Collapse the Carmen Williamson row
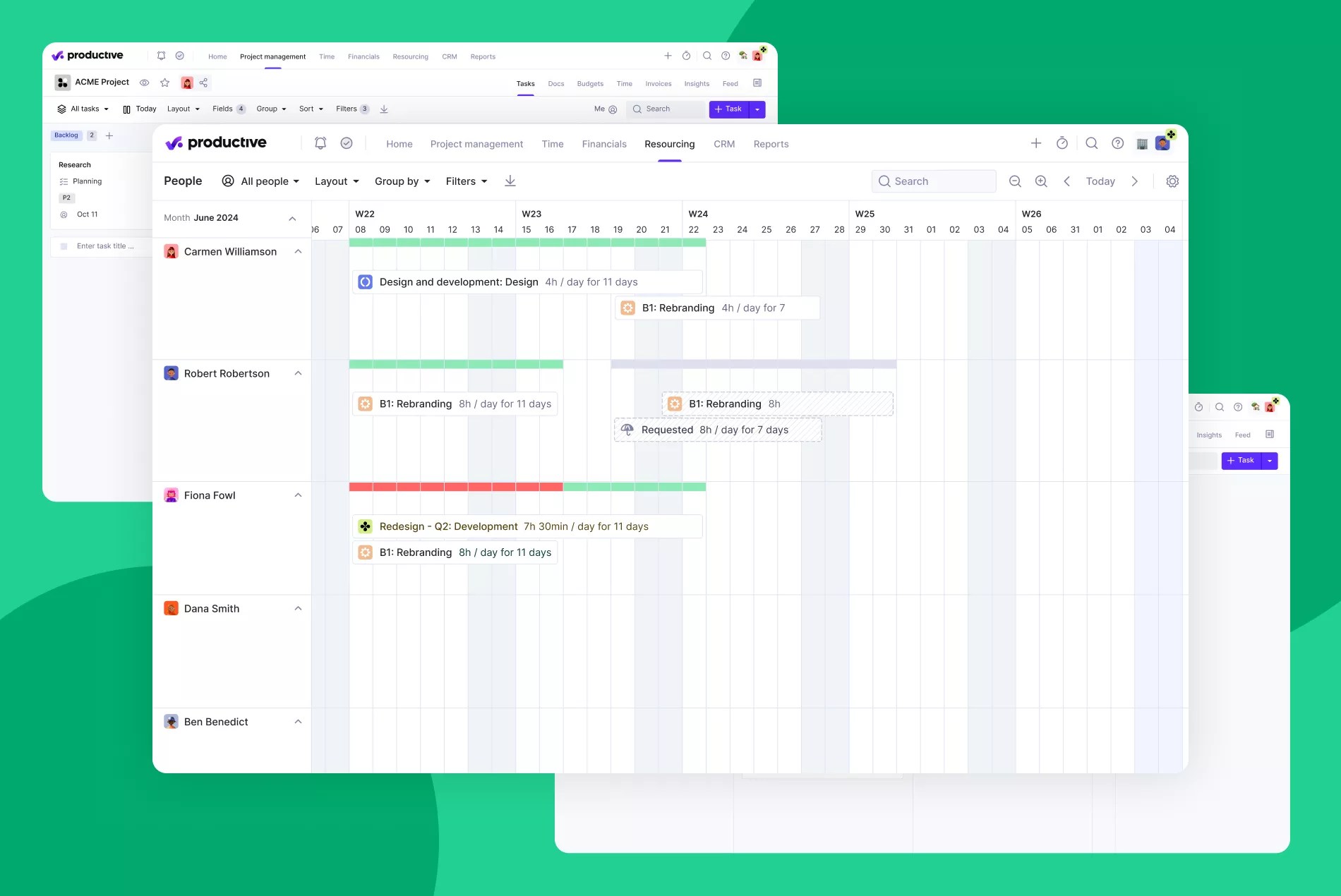The width and height of the screenshot is (1341, 896). click(x=298, y=251)
